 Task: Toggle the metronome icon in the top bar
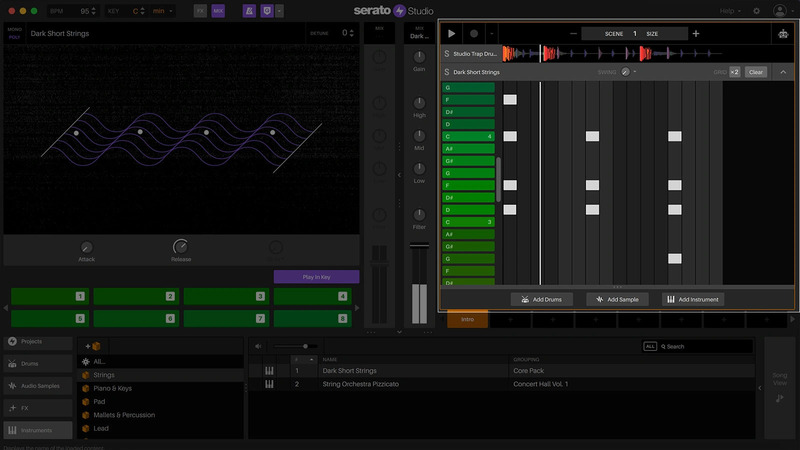click(248, 10)
